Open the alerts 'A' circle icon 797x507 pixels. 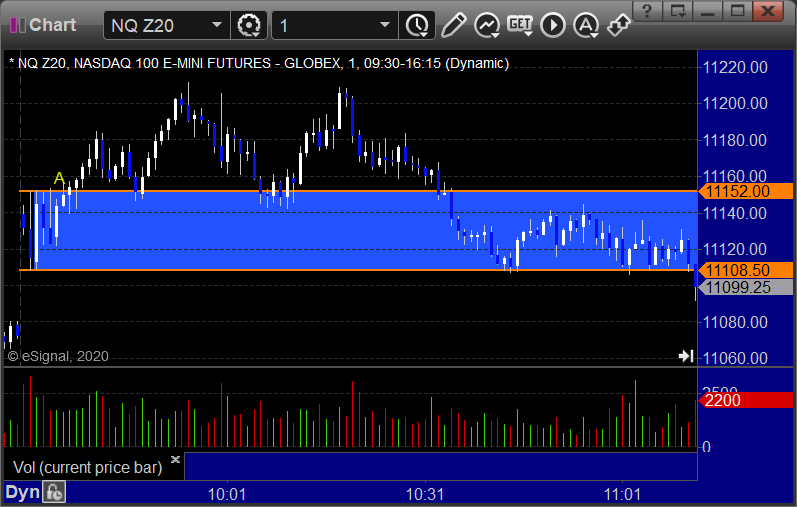click(586, 25)
